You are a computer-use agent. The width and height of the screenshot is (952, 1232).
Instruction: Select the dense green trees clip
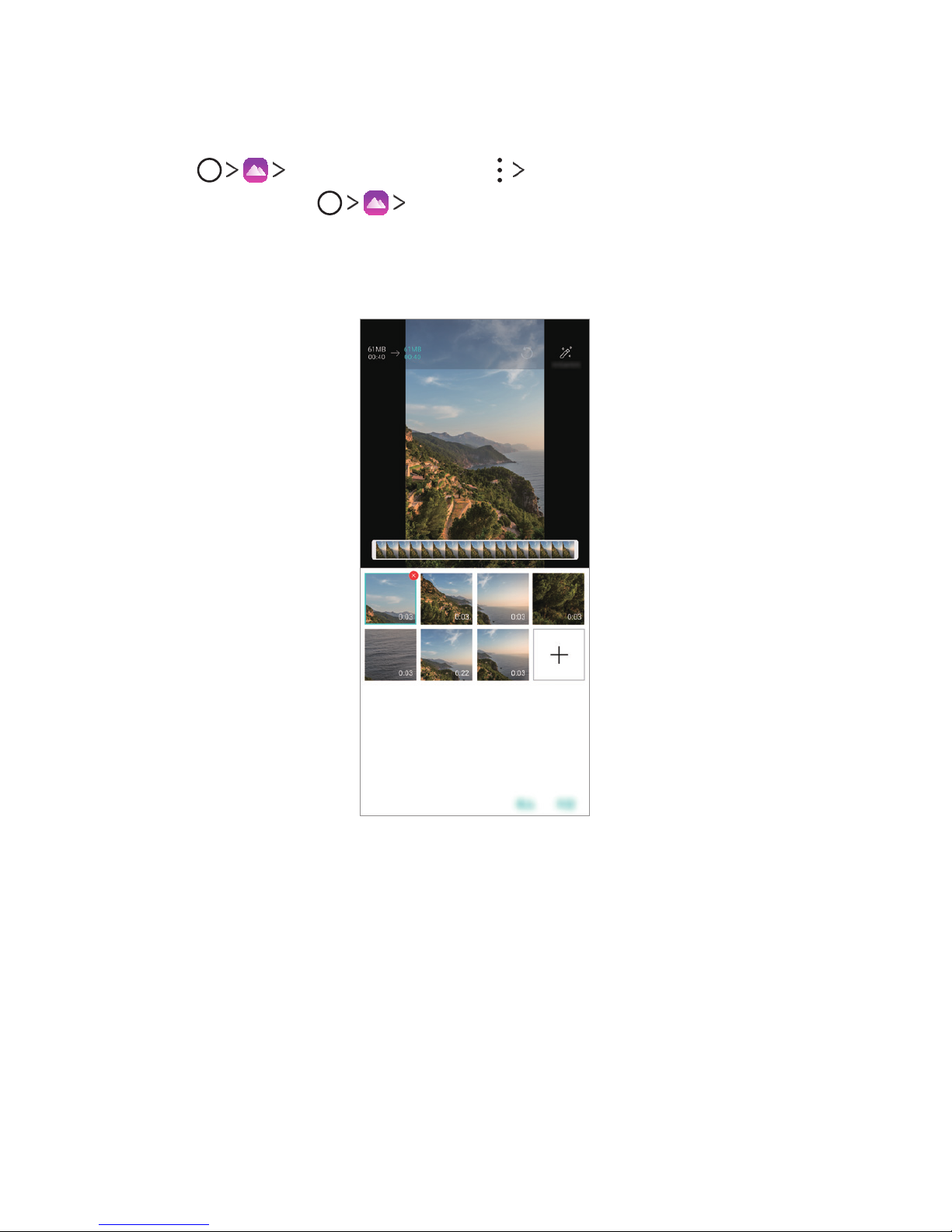tap(559, 599)
